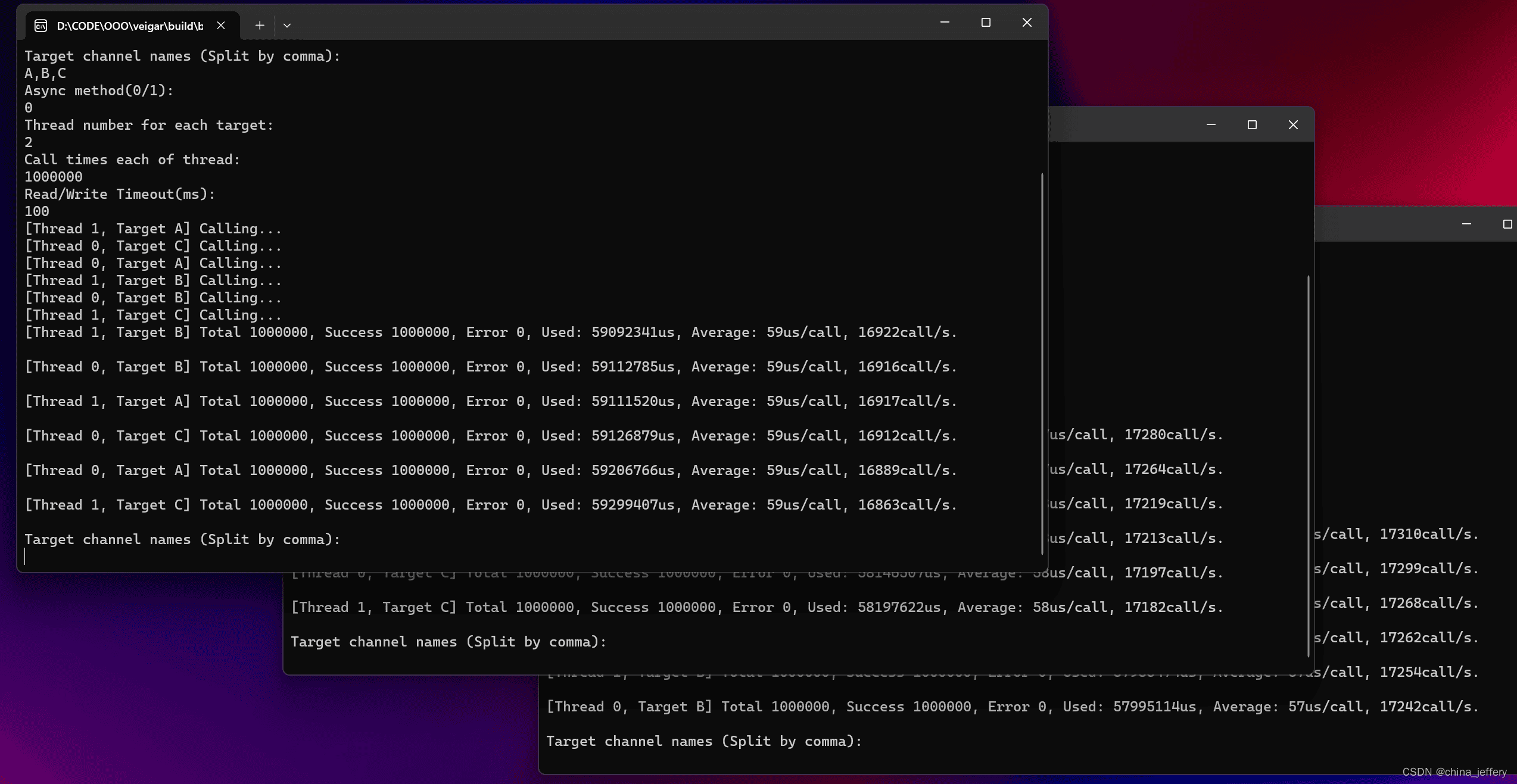Click the terminal icon on the tab
Screen dimensions: 1517x784
point(41,26)
